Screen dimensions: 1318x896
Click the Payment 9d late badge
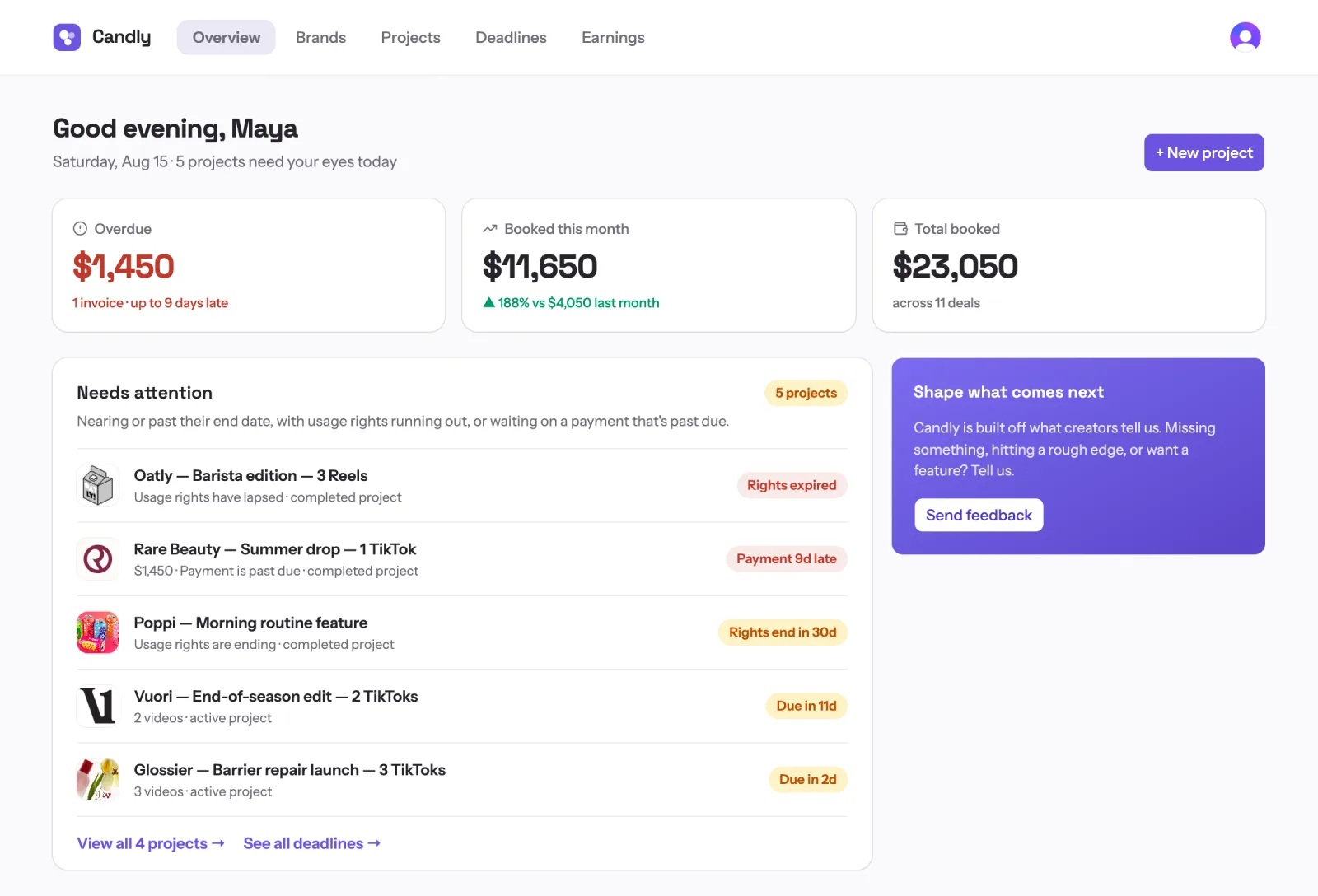coord(787,558)
